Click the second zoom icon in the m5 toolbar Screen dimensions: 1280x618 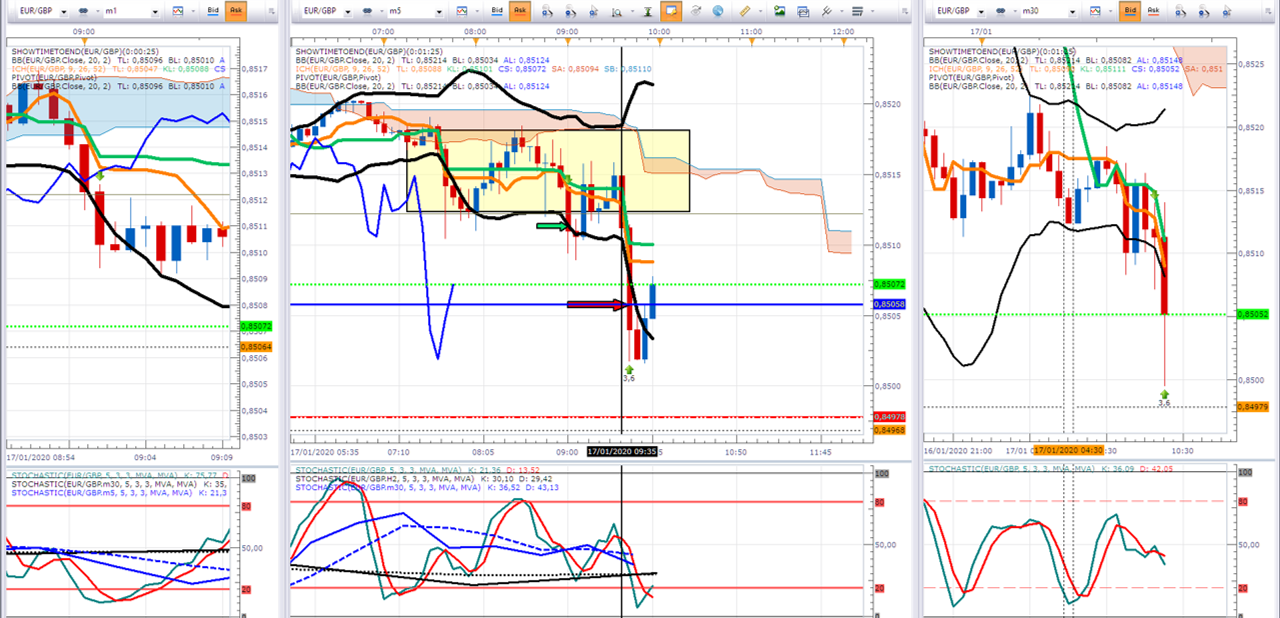570,11
